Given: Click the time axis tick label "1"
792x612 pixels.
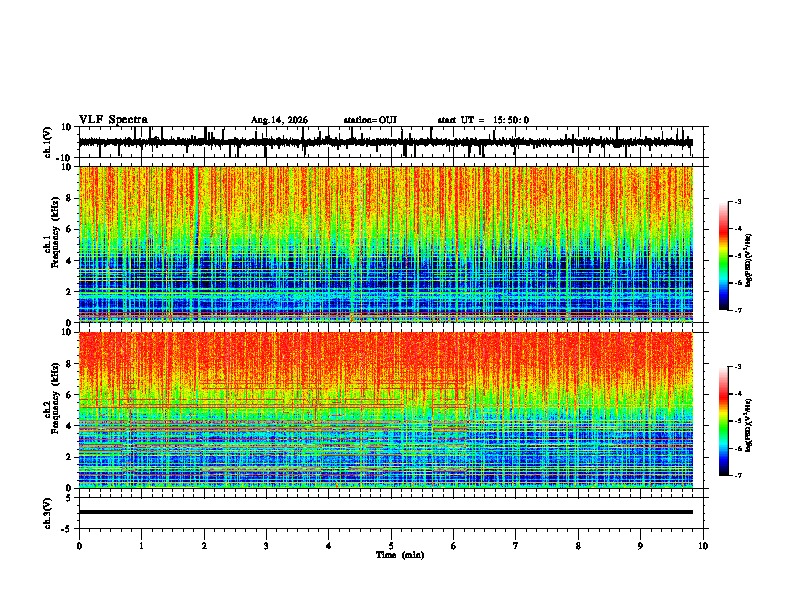Looking at the screenshot, I should click(x=141, y=546).
